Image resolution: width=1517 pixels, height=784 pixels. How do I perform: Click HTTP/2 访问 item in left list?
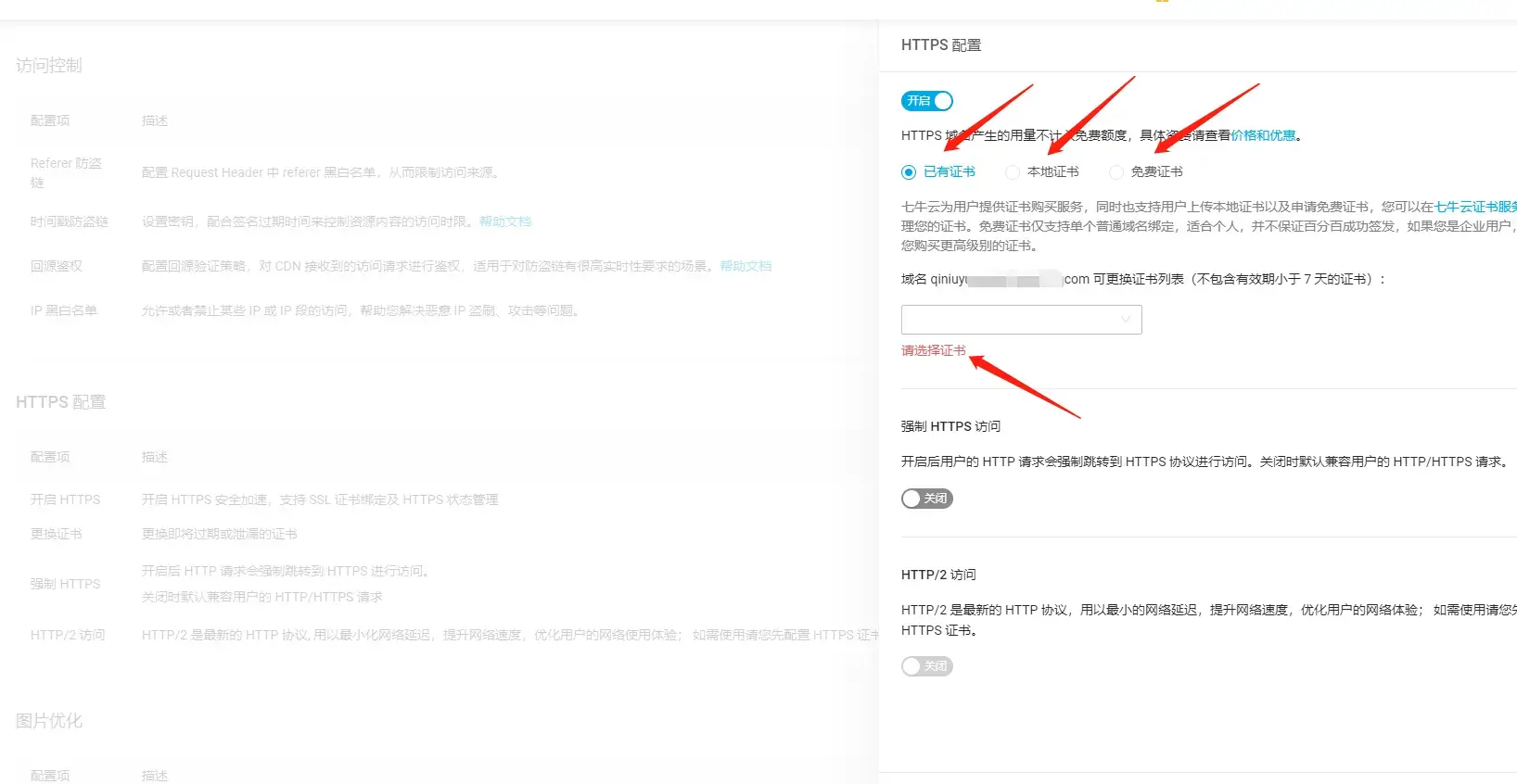pos(68,635)
